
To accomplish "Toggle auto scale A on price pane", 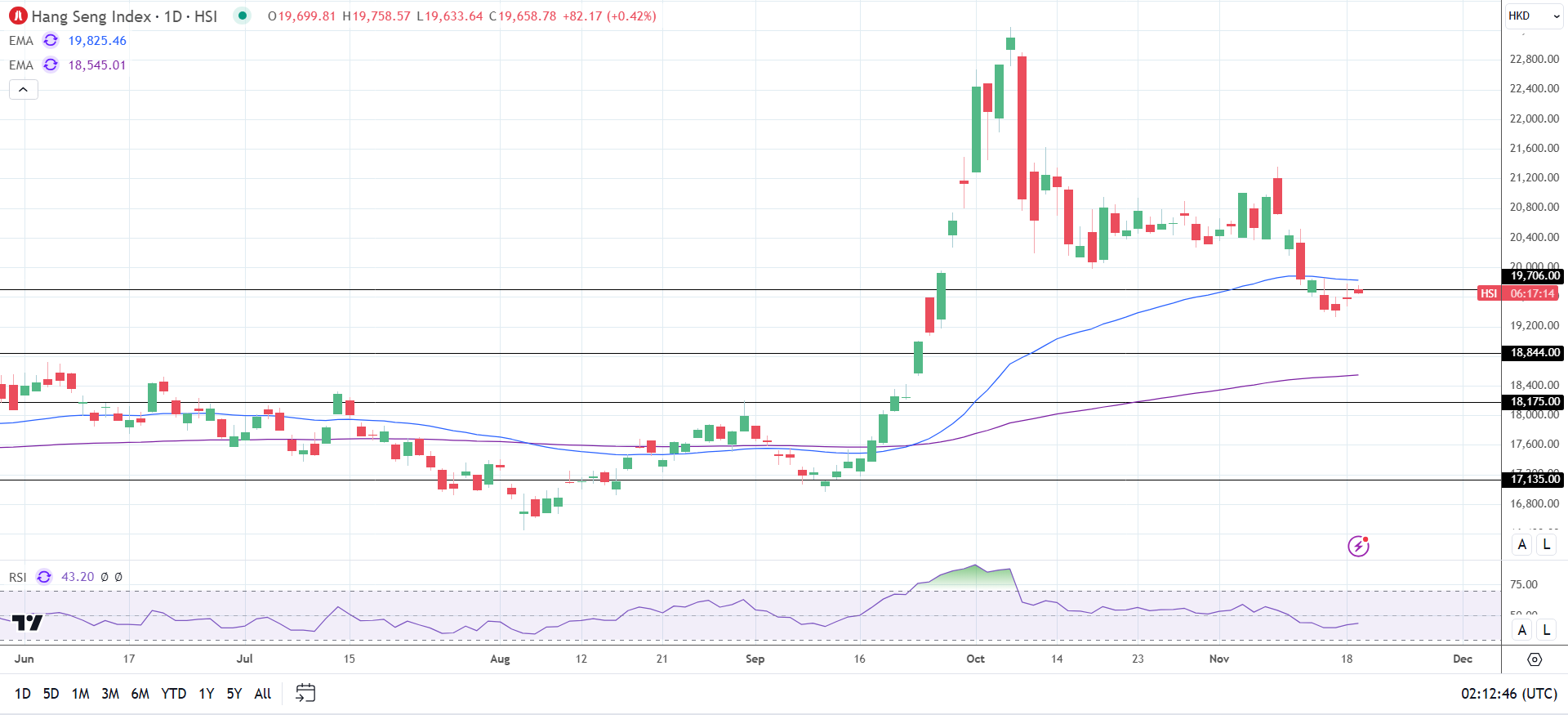I will point(1521,544).
